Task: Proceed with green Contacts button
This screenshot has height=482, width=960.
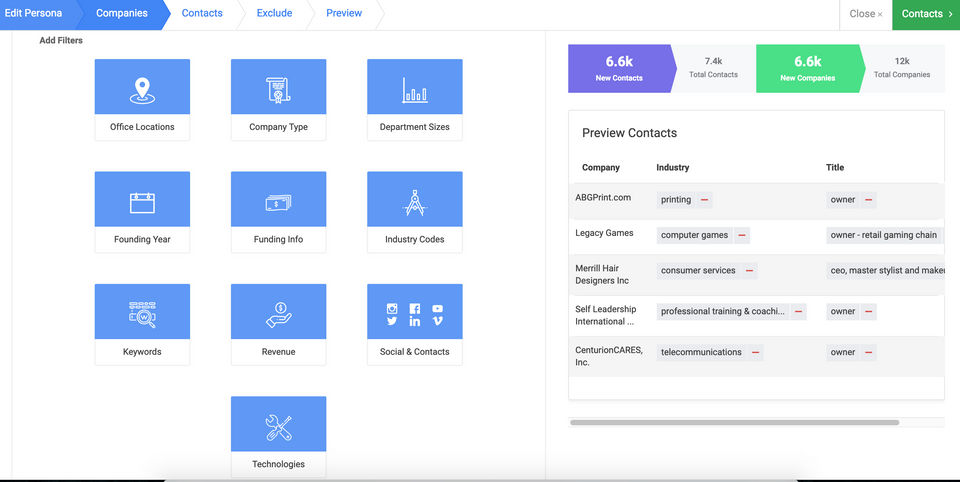Action: click(926, 13)
